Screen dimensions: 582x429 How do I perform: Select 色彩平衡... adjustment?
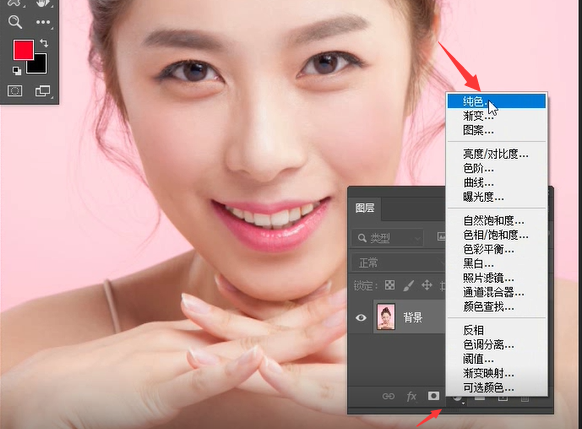click(496, 250)
